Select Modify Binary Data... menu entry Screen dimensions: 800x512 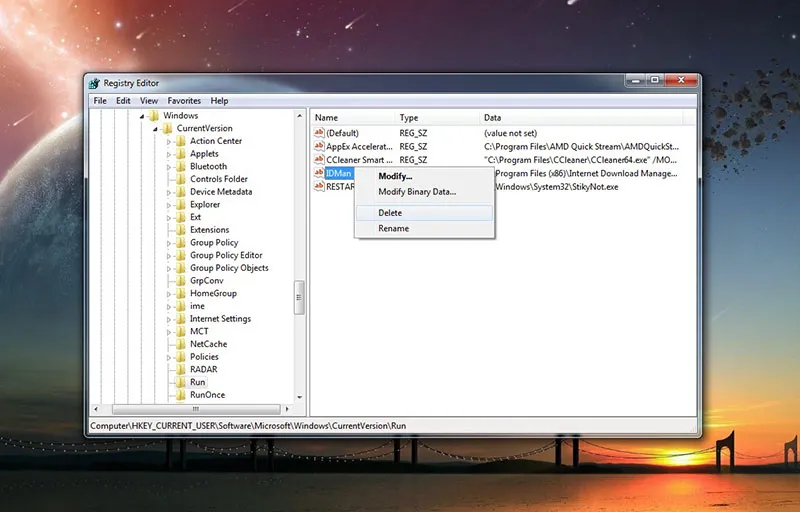[x=416, y=192]
